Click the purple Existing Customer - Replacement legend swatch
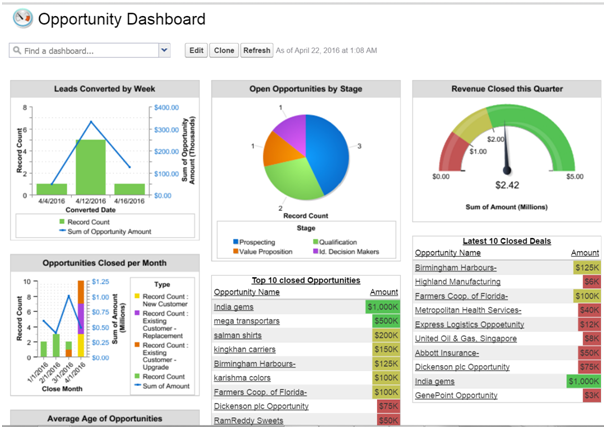The height and width of the screenshot is (429, 606). [x=137, y=313]
